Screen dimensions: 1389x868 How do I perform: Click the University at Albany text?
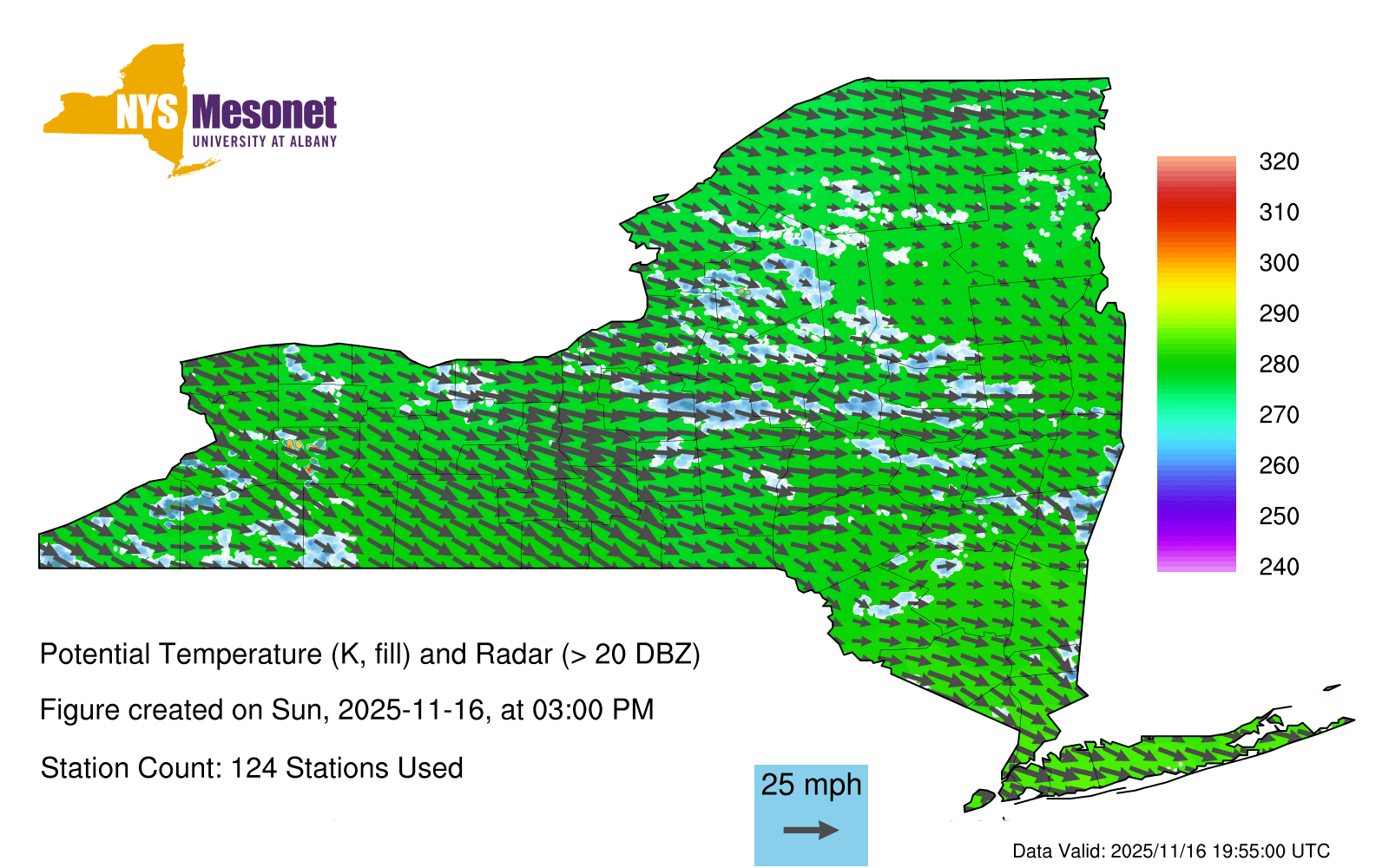tap(264, 141)
